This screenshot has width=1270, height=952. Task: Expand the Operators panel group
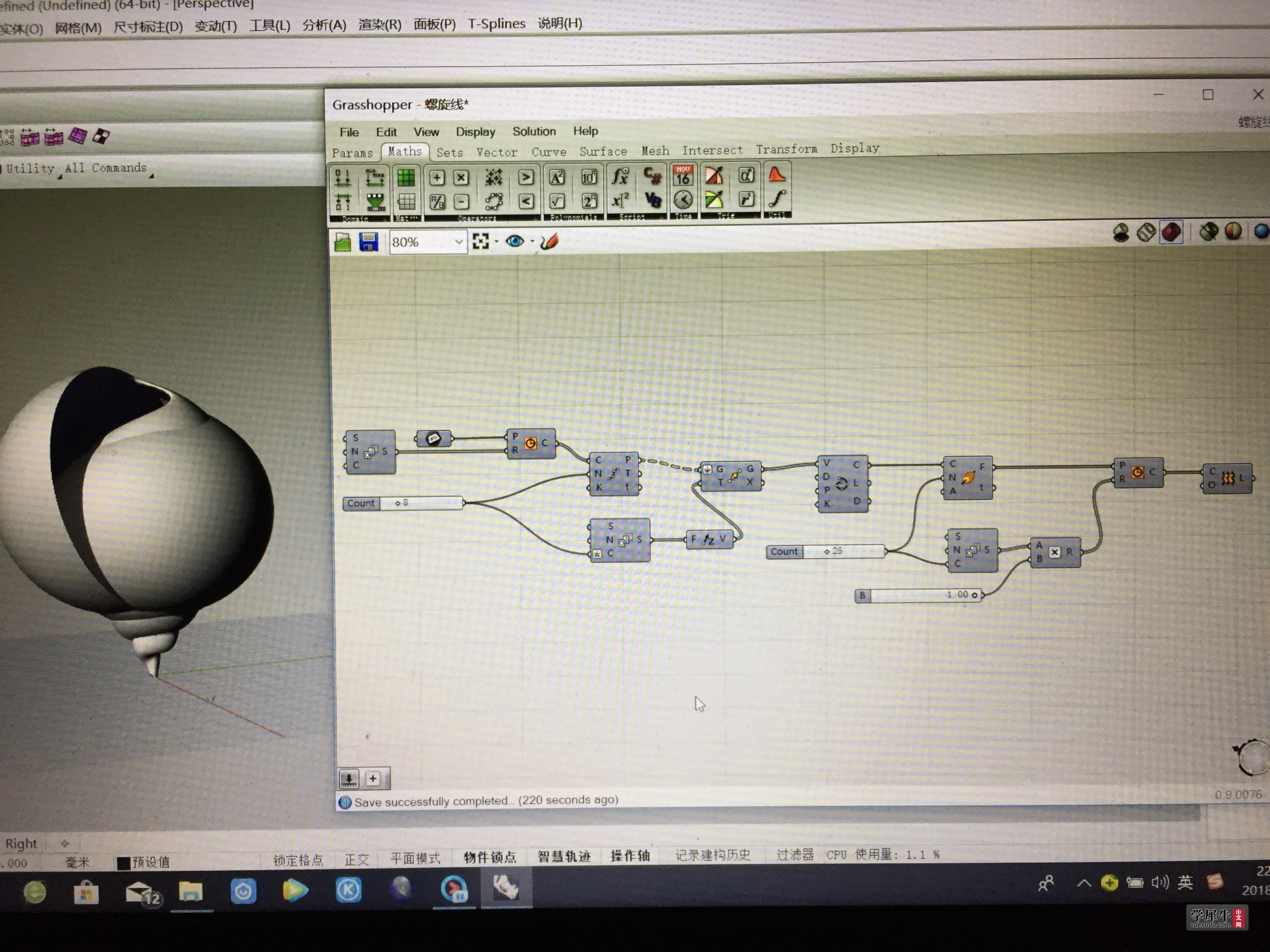pos(481,218)
